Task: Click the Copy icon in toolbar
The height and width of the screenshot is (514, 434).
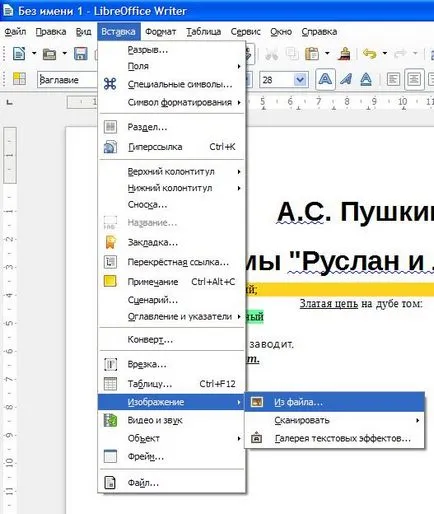Action: tap(292, 54)
